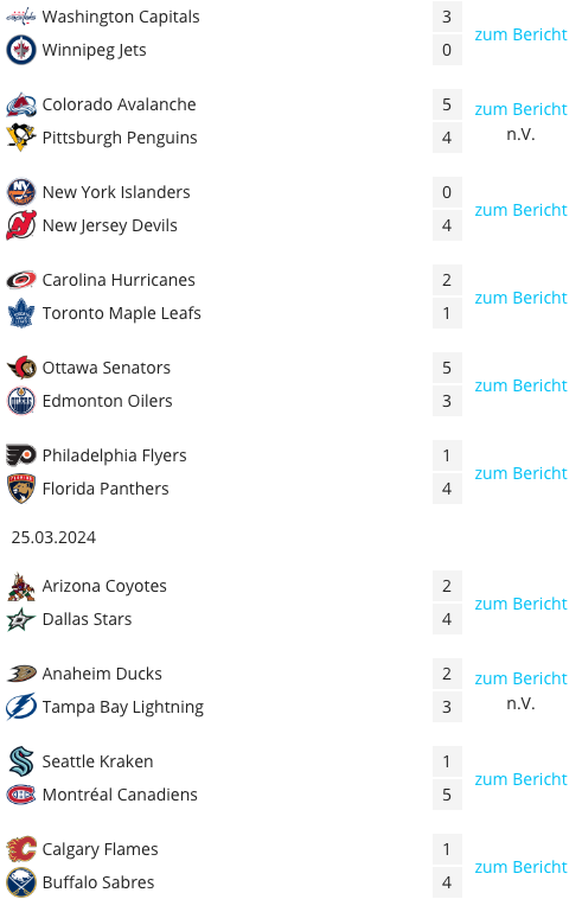Screen dimensions: 582x912
Task: Click the Ottawa Senators logo icon
Action: pyautogui.click(x=21, y=368)
